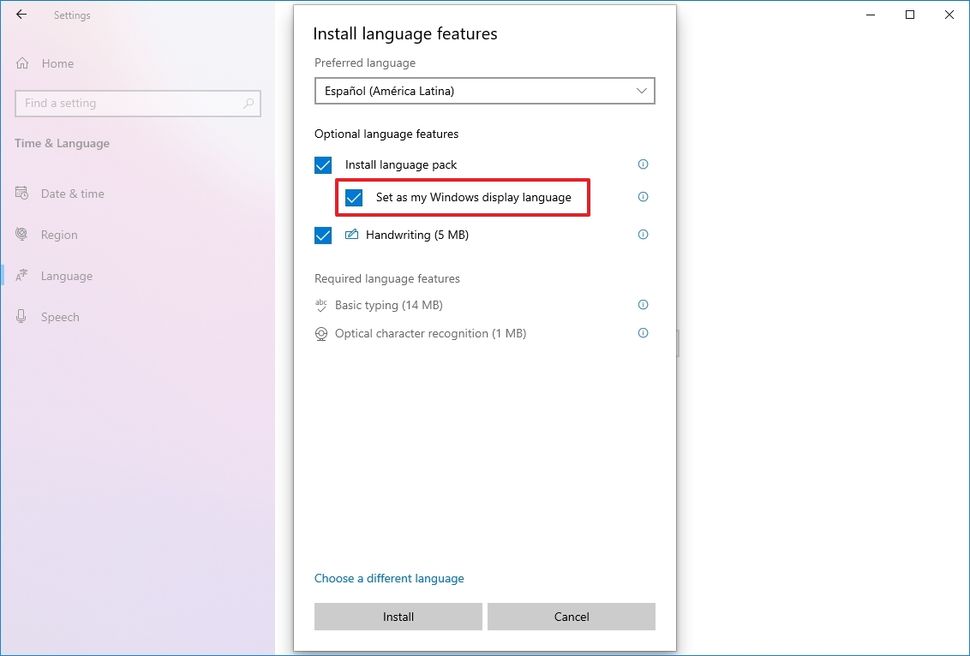Cancel installing language features

click(571, 616)
